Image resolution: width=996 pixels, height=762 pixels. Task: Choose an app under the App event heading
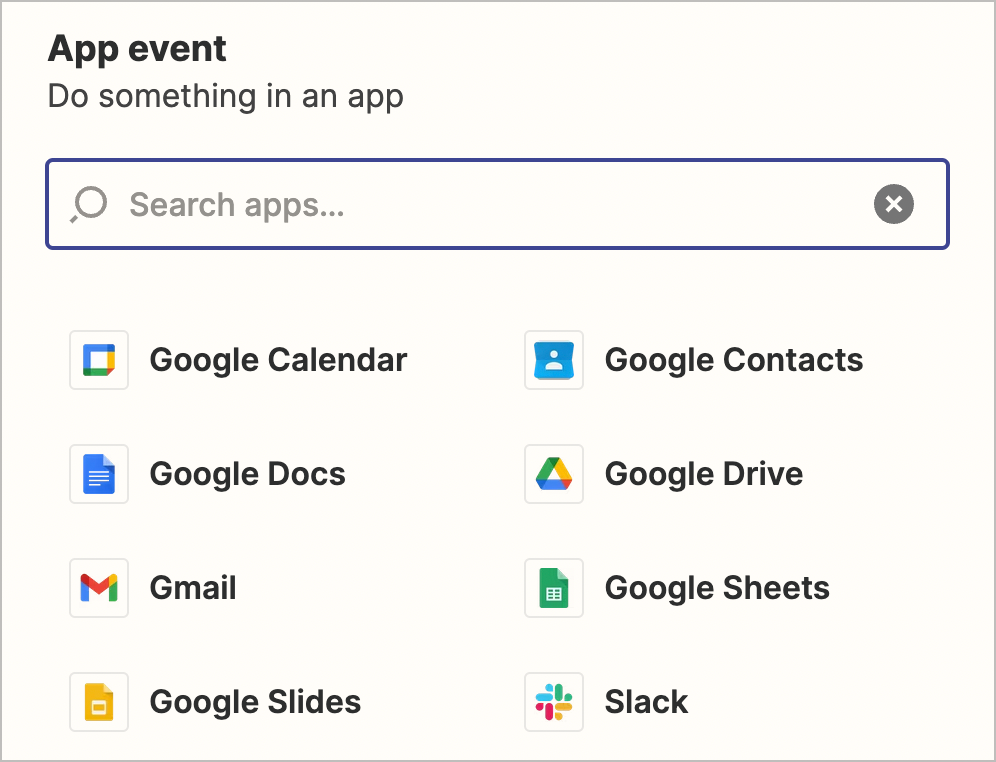pyautogui.click(x=278, y=359)
